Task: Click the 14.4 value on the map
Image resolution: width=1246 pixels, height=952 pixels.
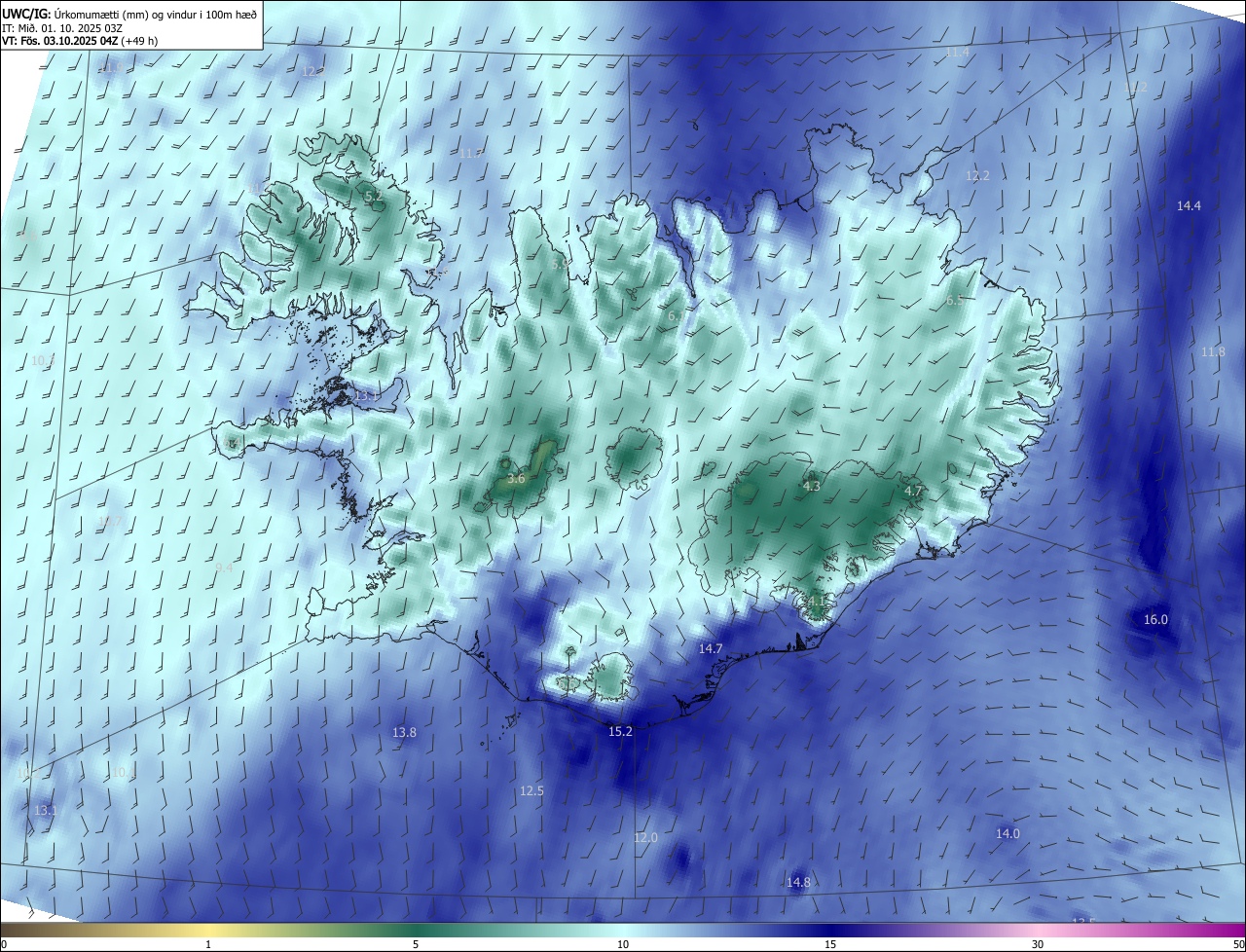Action: [1189, 206]
